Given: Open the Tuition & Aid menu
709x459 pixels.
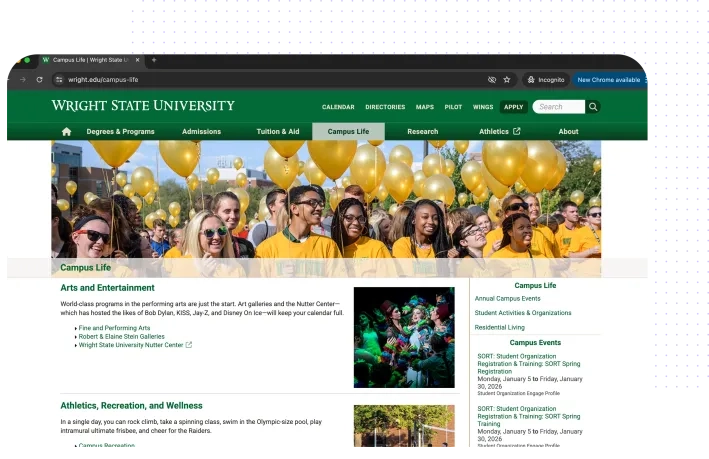Looking at the screenshot, I should point(278,132).
